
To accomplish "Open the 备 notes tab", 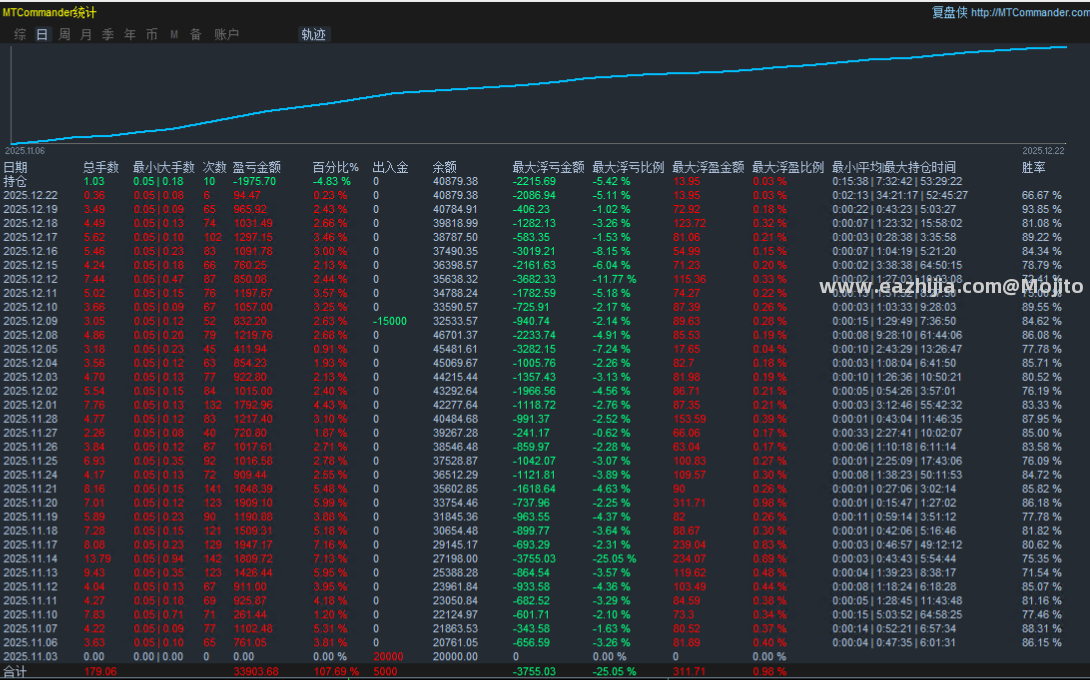I will [x=196, y=34].
